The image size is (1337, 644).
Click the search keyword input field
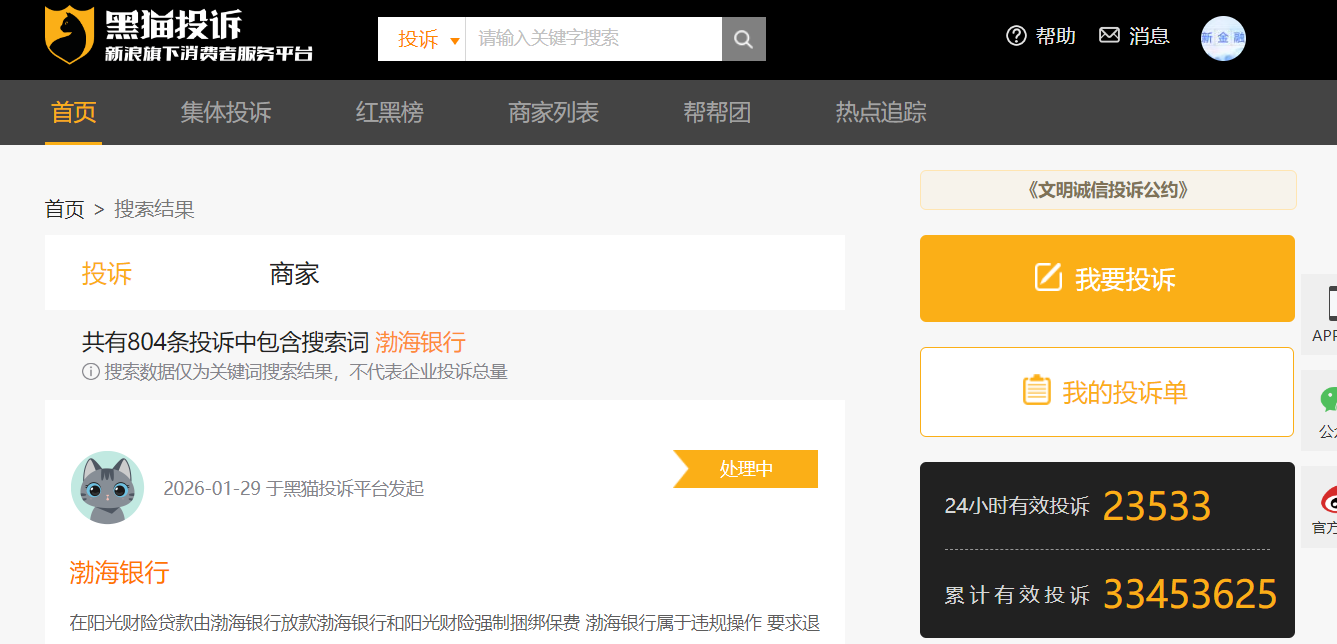click(593, 39)
